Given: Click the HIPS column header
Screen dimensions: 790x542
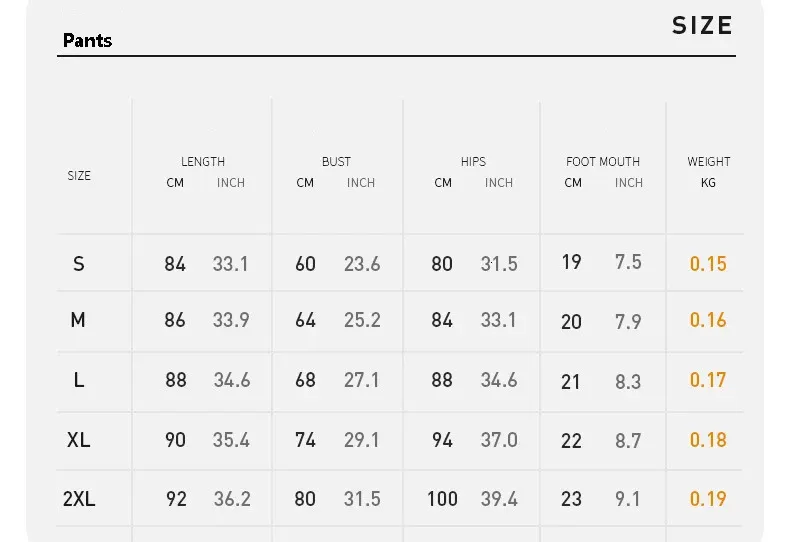Looking at the screenshot, I should [473, 162].
